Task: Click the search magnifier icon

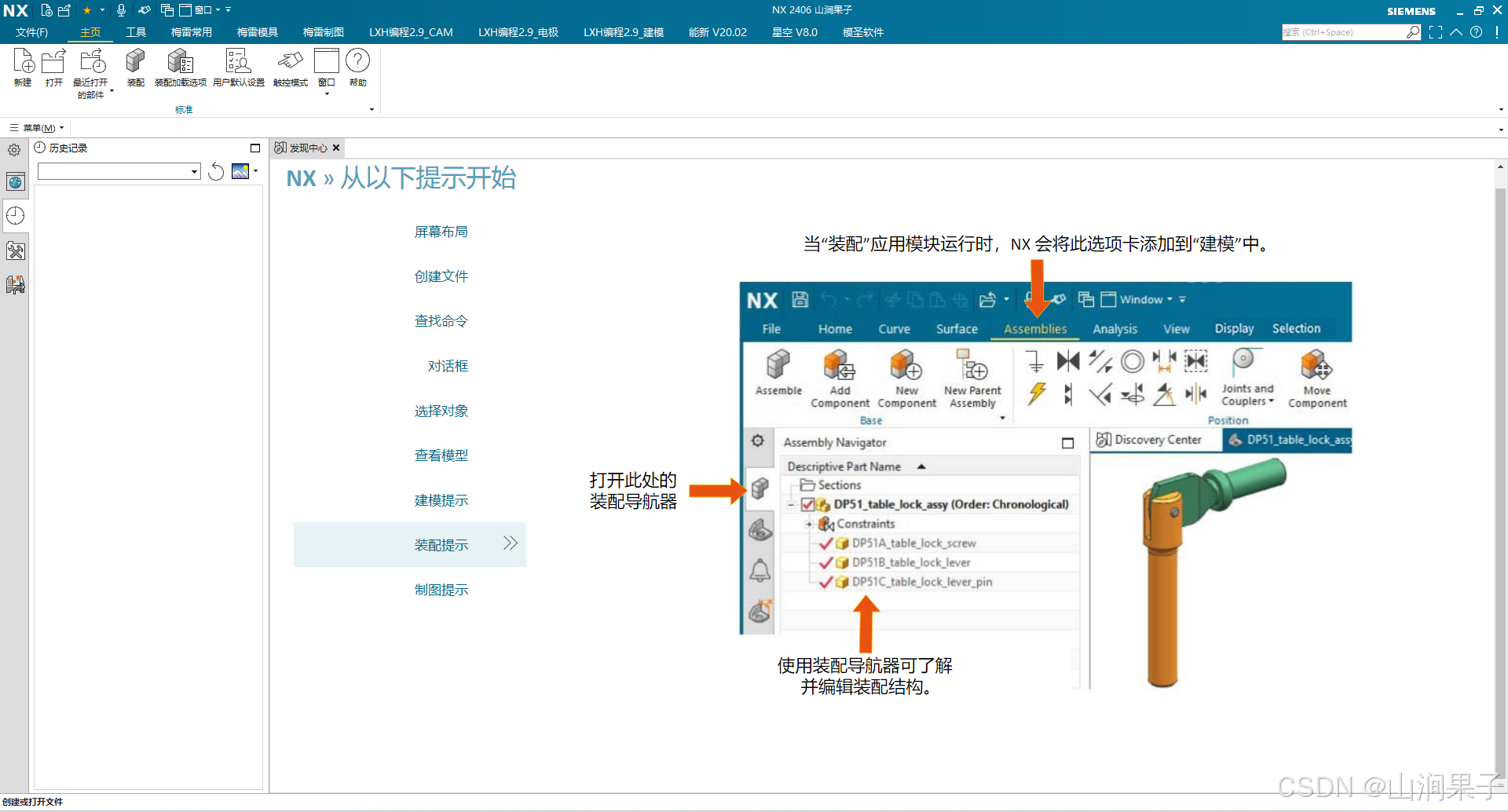Action: pos(1413,32)
